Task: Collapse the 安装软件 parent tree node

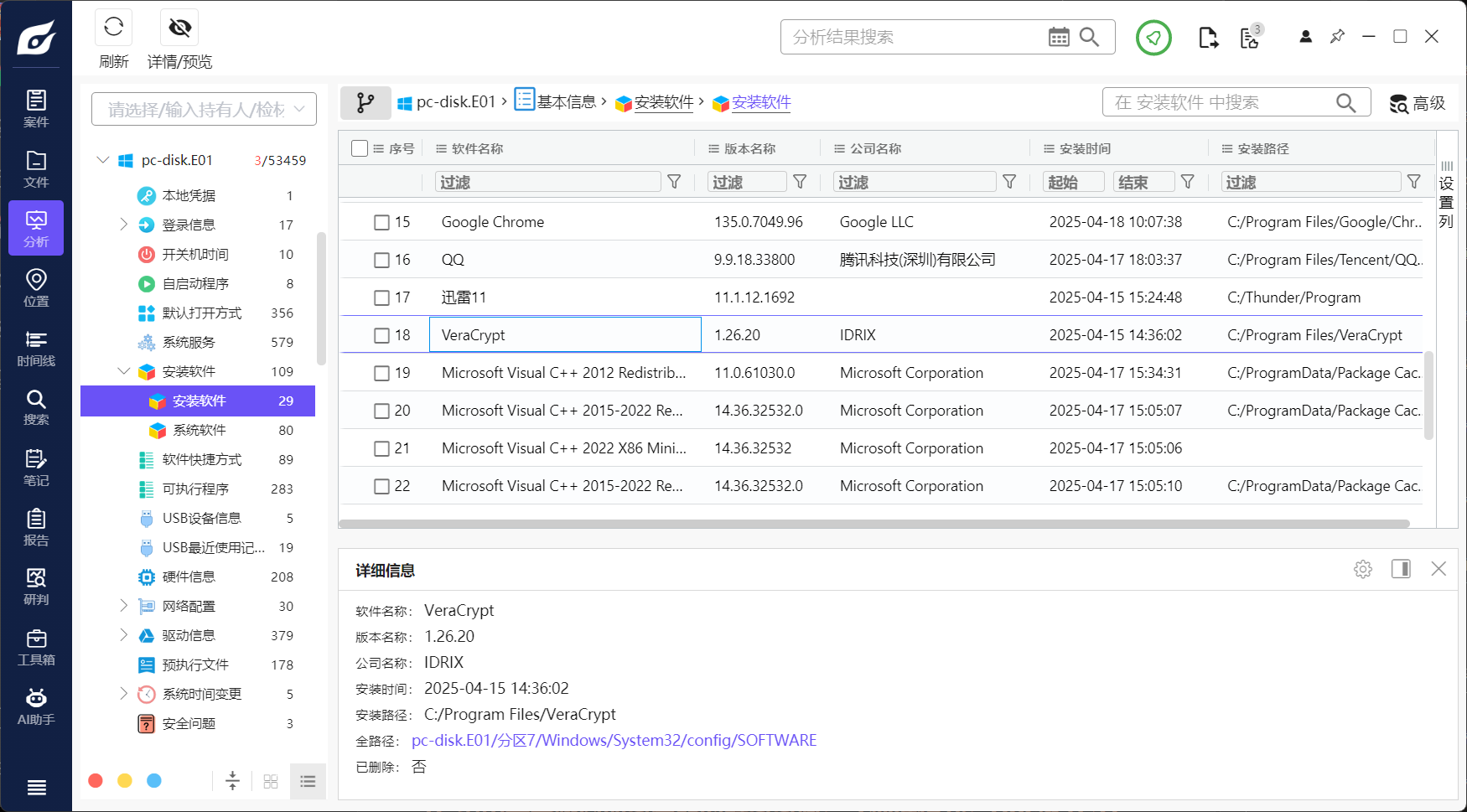Action: pyautogui.click(x=123, y=371)
